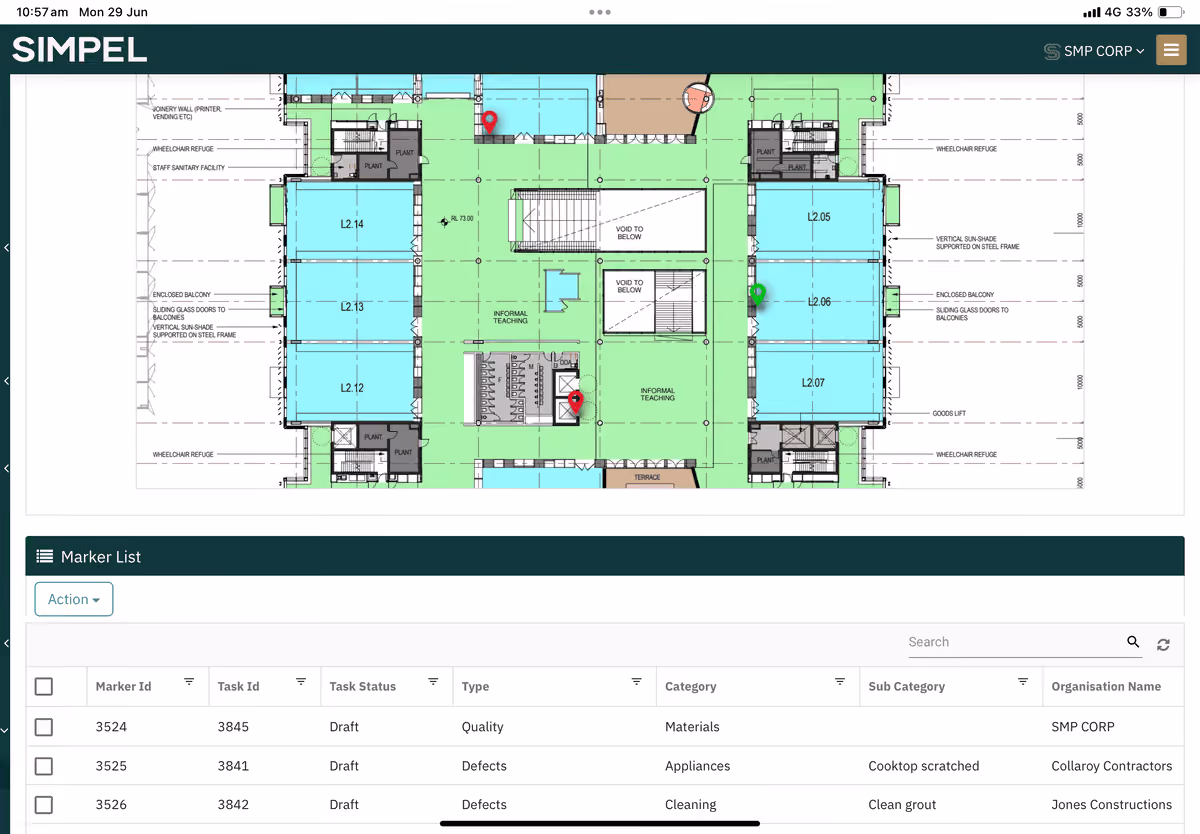Open the Marker Id column filter

click(189, 681)
